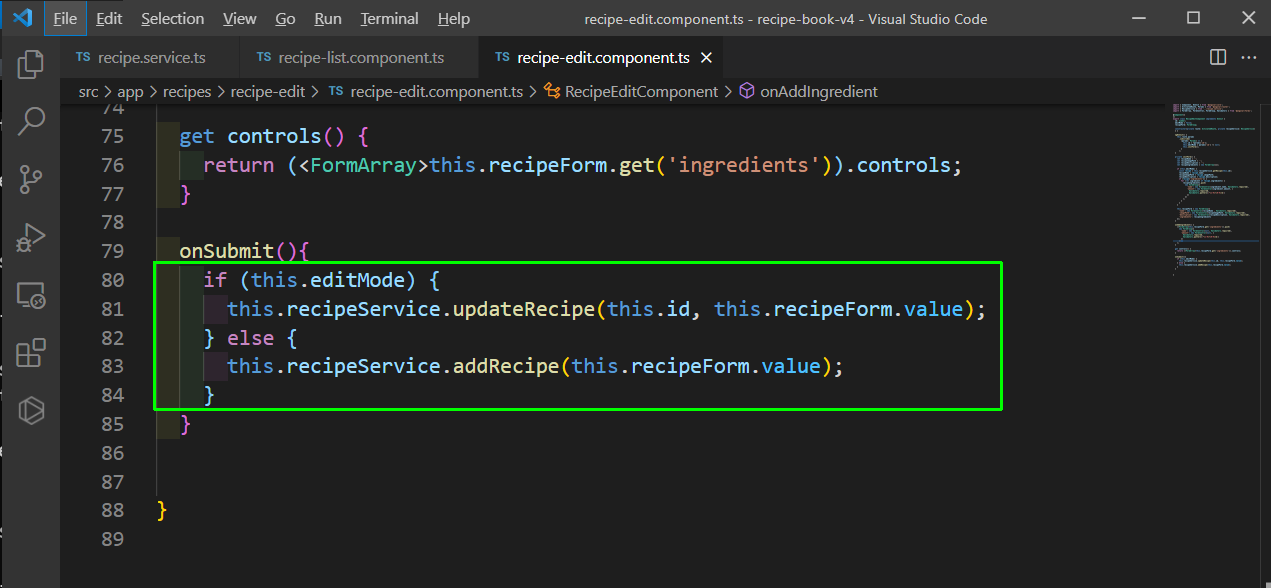Open the Search view in activity bar
The height and width of the screenshot is (588, 1271).
pyautogui.click(x=31, y=121)
